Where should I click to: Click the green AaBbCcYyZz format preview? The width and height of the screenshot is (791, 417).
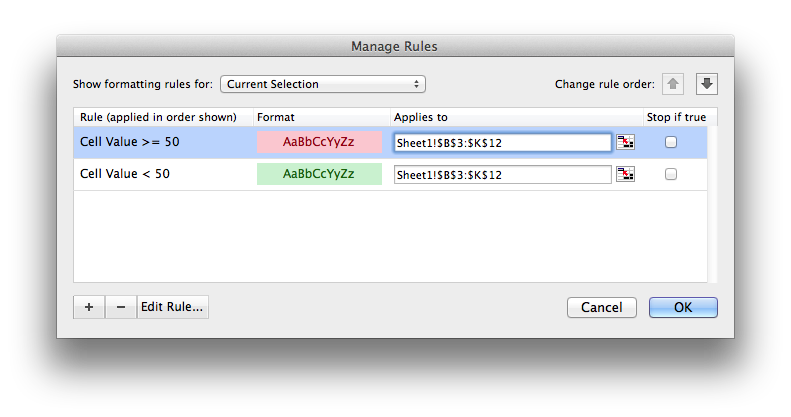[319, 174]
